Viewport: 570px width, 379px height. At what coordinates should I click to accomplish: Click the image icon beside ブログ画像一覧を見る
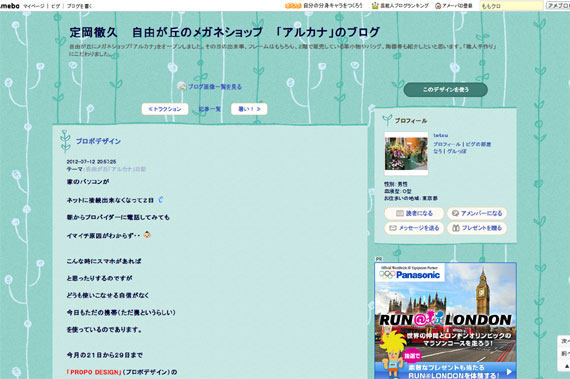(x=182, y=86)
